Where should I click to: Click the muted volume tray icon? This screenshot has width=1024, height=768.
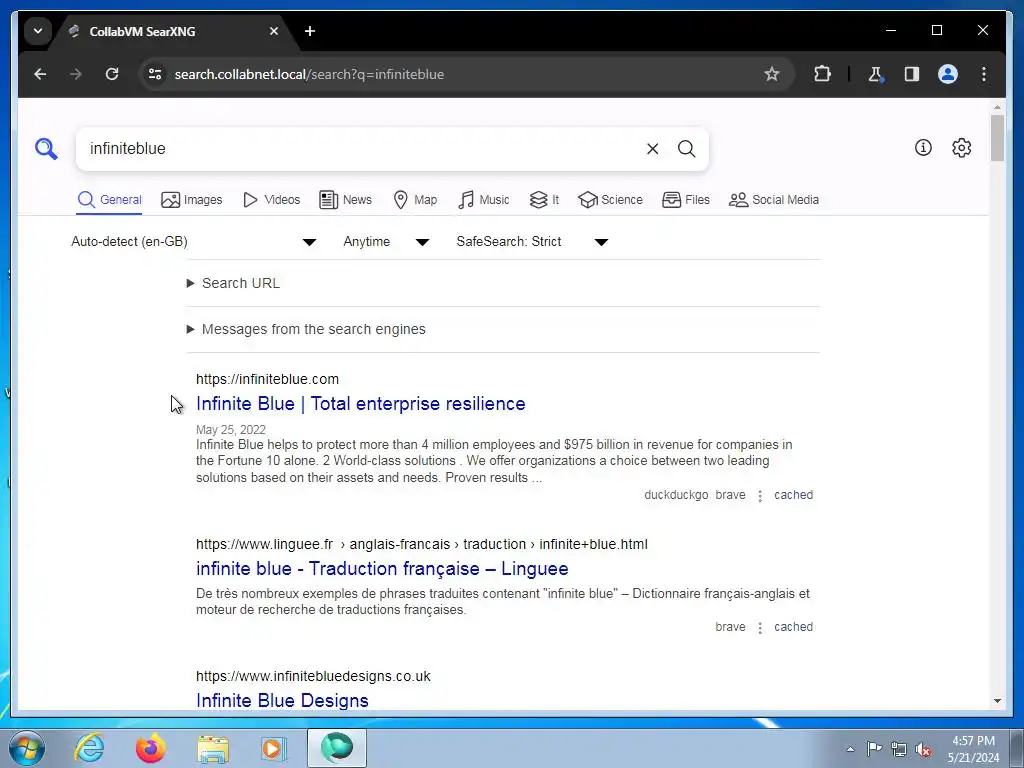tap(923, 749)
